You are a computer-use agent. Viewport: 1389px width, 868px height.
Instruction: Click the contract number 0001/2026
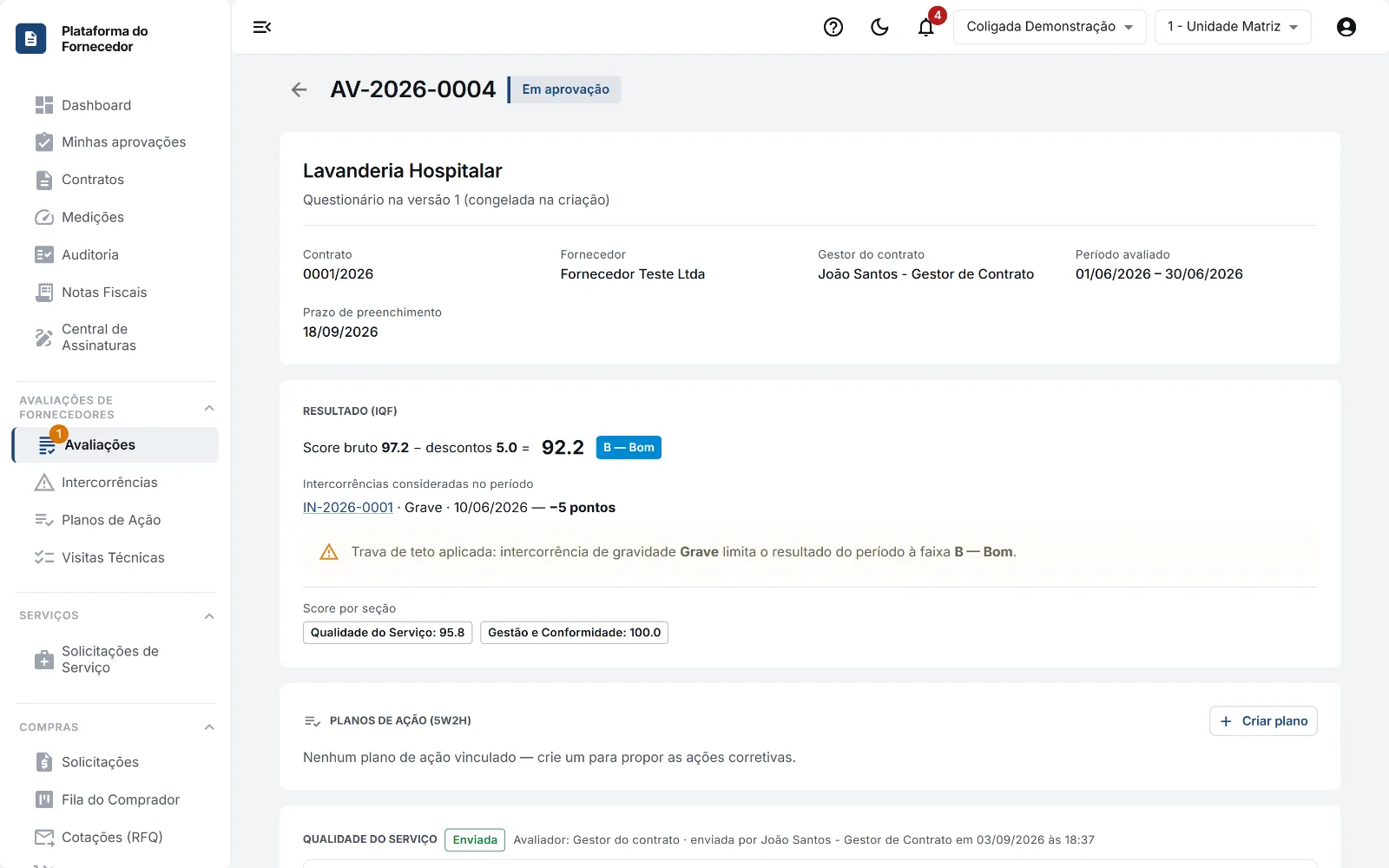(339, 274)
